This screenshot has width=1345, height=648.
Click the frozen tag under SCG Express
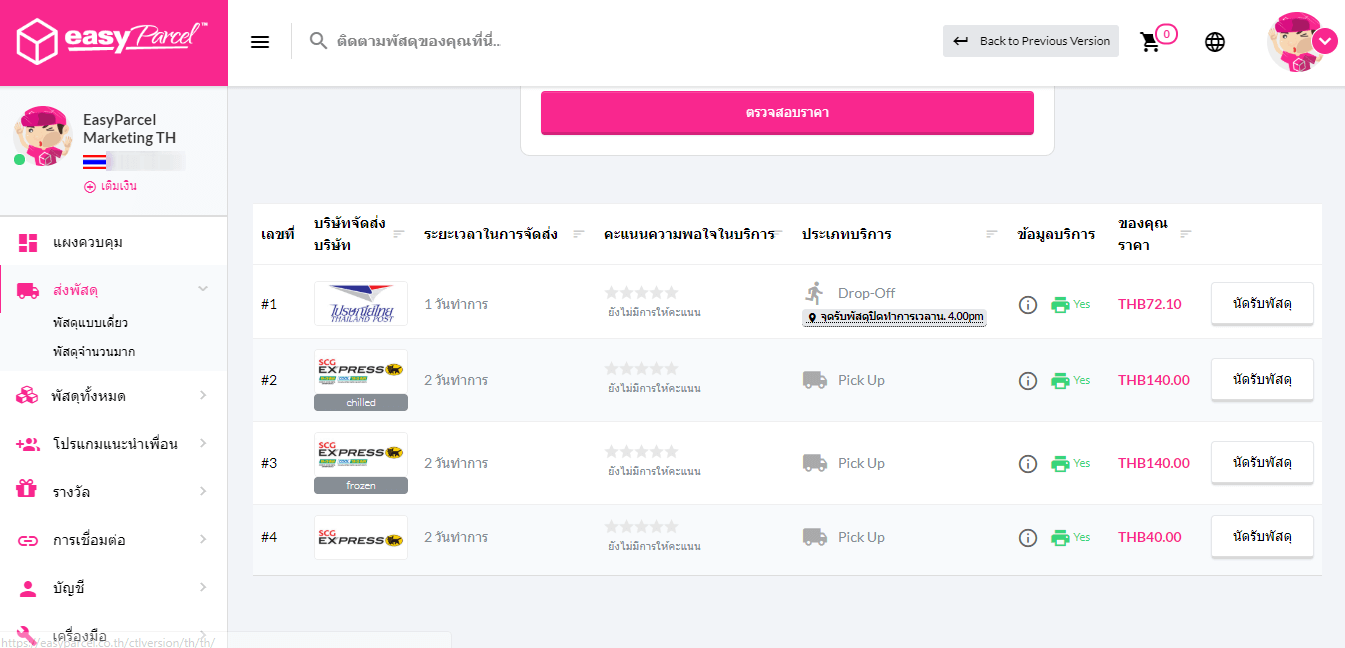[x=361, y=485]
